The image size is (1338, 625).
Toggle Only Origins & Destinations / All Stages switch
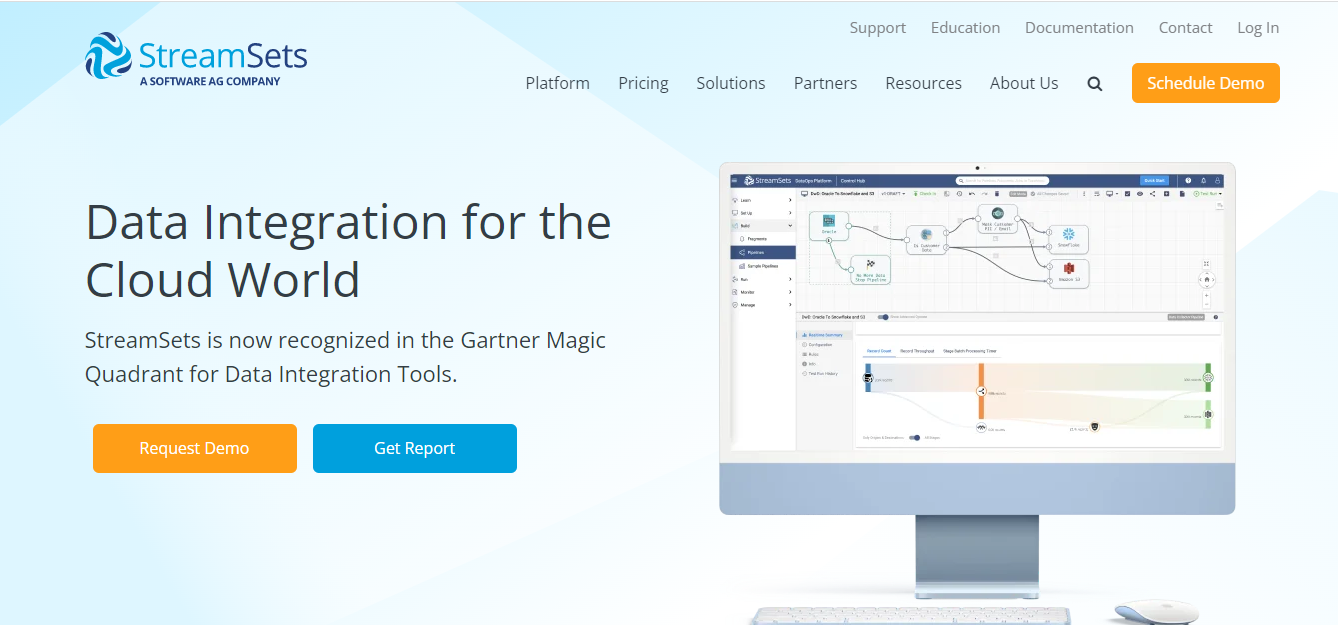click(x=914, y=437)
